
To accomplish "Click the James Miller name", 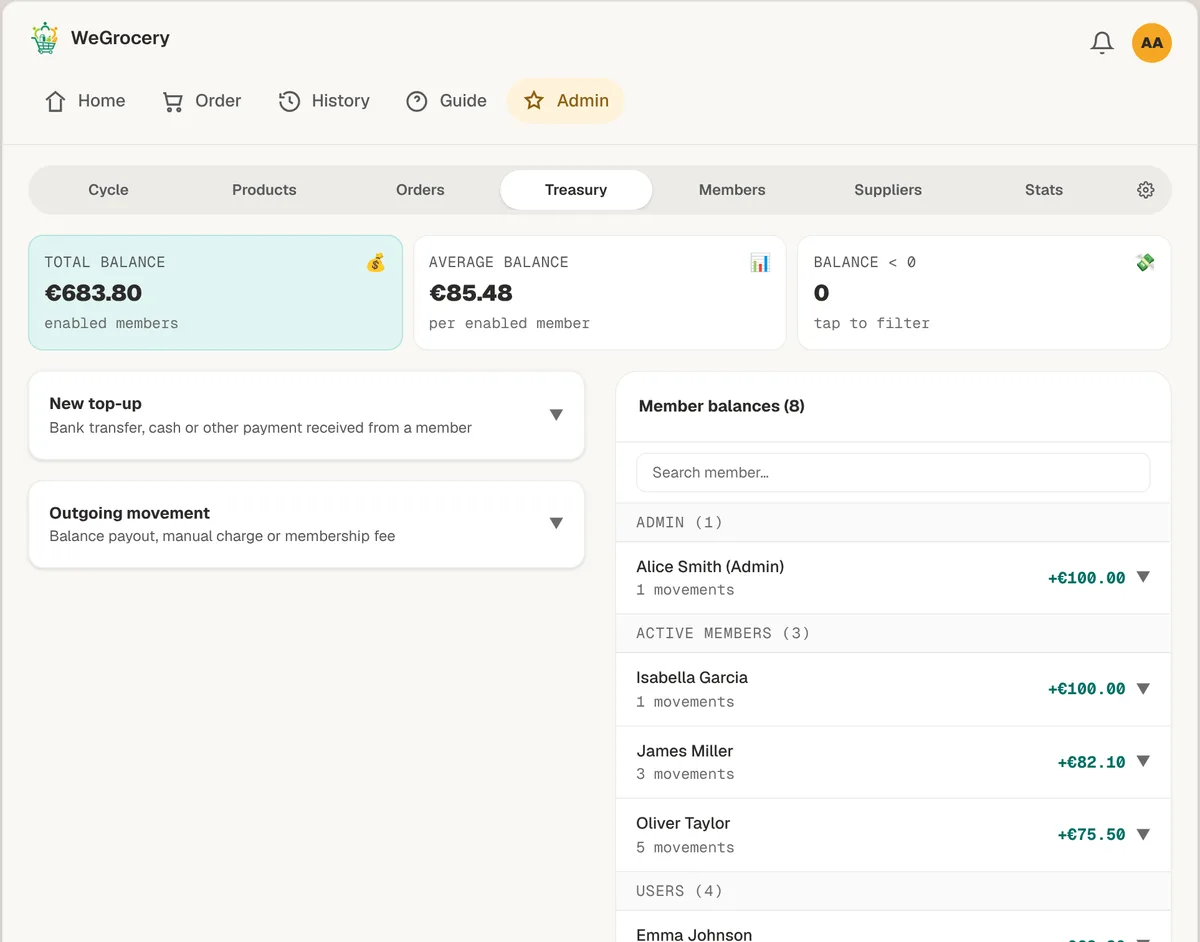I will pyautogui.click(x=685, y=751).
